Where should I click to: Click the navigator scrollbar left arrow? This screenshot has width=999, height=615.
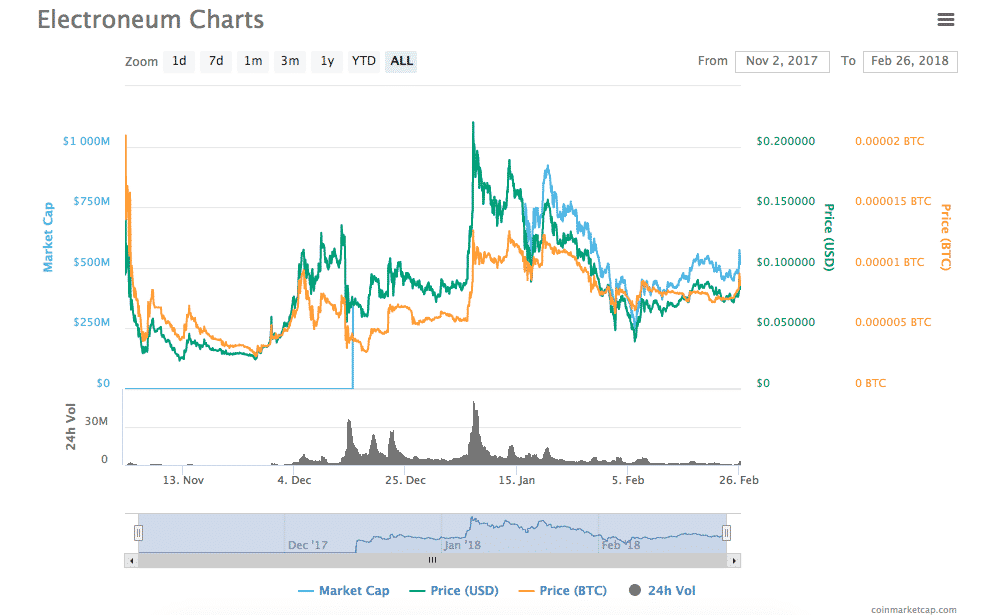132,560
